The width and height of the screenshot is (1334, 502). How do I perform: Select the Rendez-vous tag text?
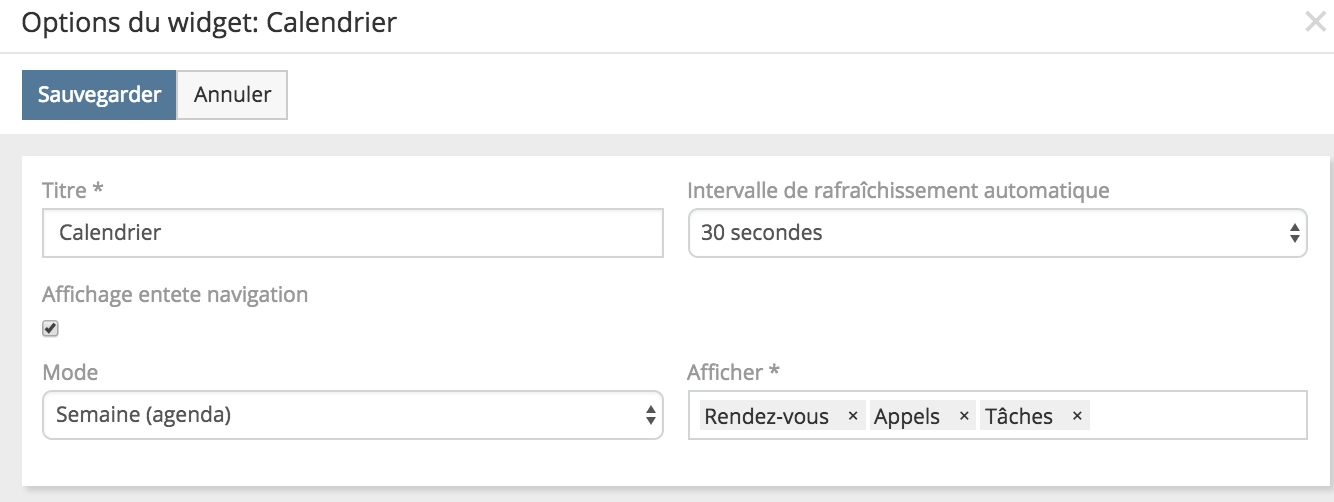[x=766, y=416]
